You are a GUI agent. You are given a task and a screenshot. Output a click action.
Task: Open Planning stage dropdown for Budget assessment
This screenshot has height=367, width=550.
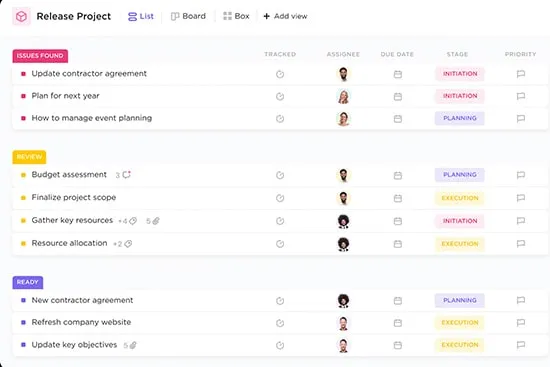pyautogui.click(x=460, y=175)
